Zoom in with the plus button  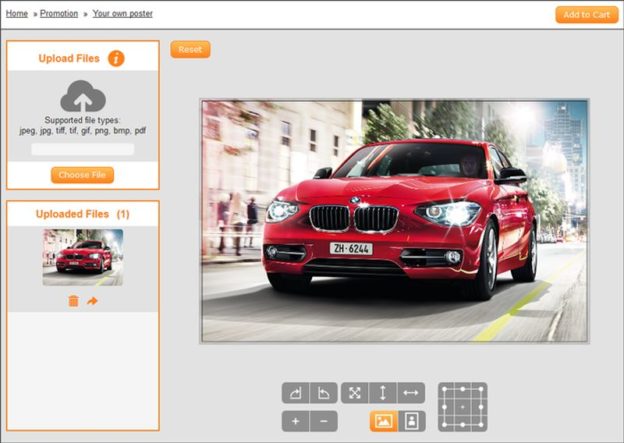(295, 421)
